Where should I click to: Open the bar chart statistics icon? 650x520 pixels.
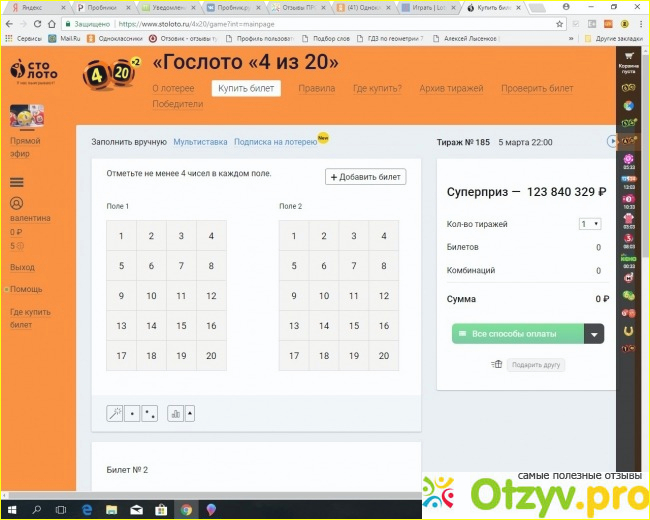click(x=175, y=413)
